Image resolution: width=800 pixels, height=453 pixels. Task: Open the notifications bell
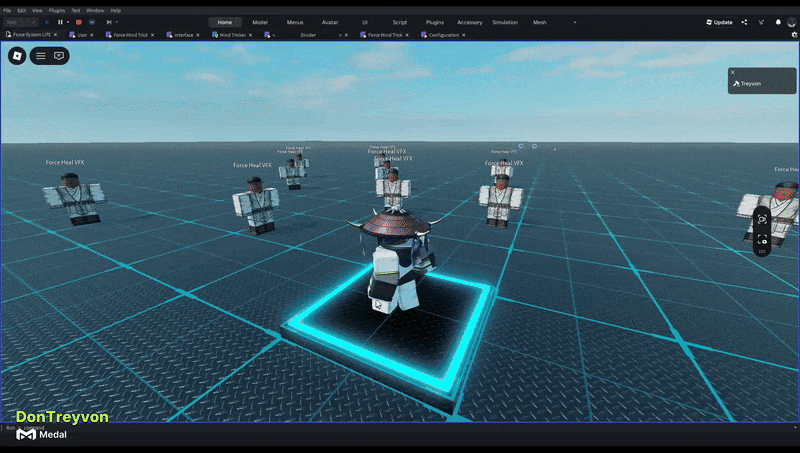tap(778, 22)
